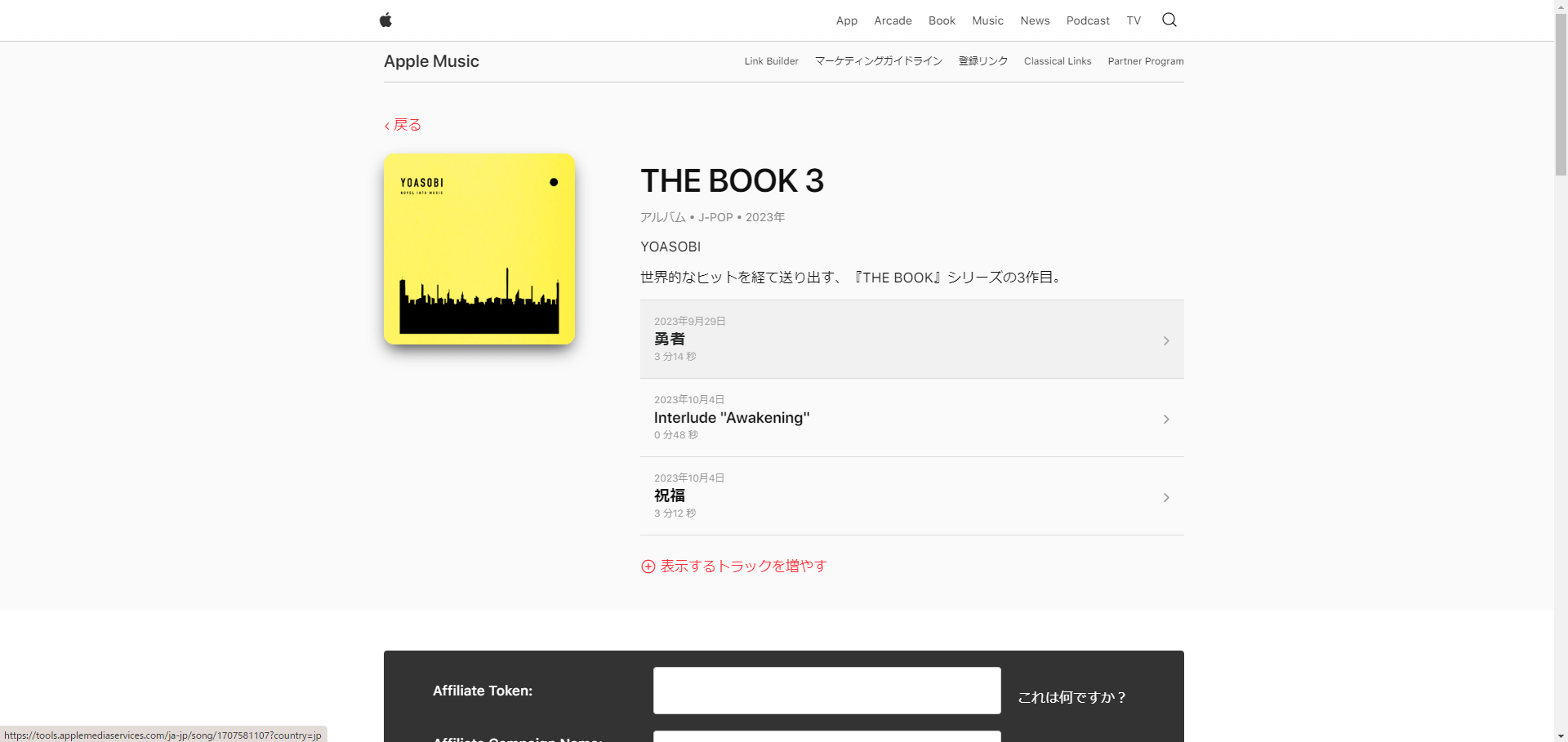Click the 3 分12 秒 duration text
Screen dimensions: 1568x742
point(675,513)
